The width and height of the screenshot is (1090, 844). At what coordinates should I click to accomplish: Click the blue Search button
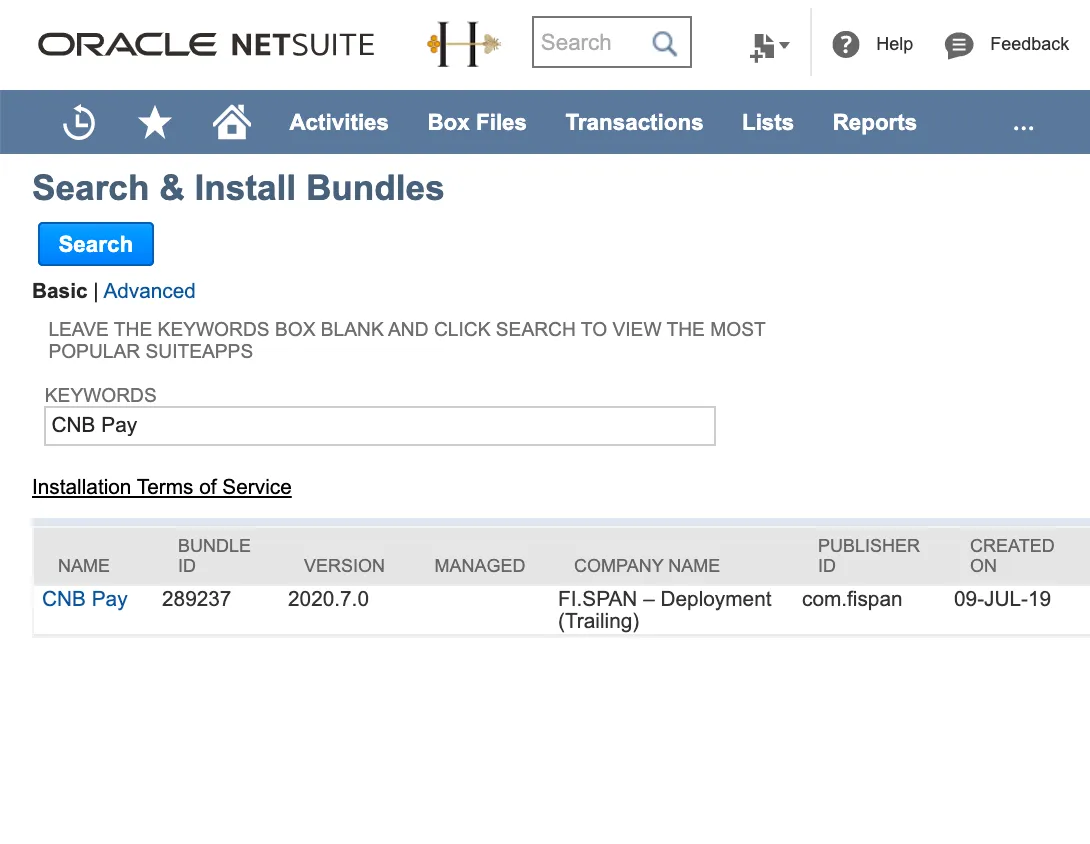(96, 244)
